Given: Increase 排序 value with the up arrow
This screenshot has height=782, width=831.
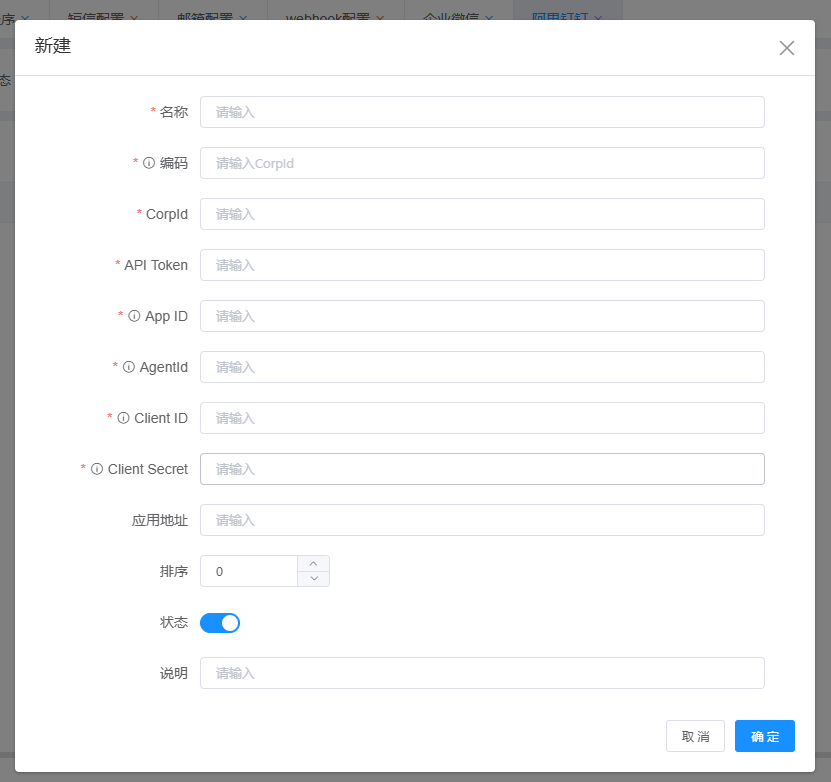Looking at the screenshot, I should coord(314,564).
